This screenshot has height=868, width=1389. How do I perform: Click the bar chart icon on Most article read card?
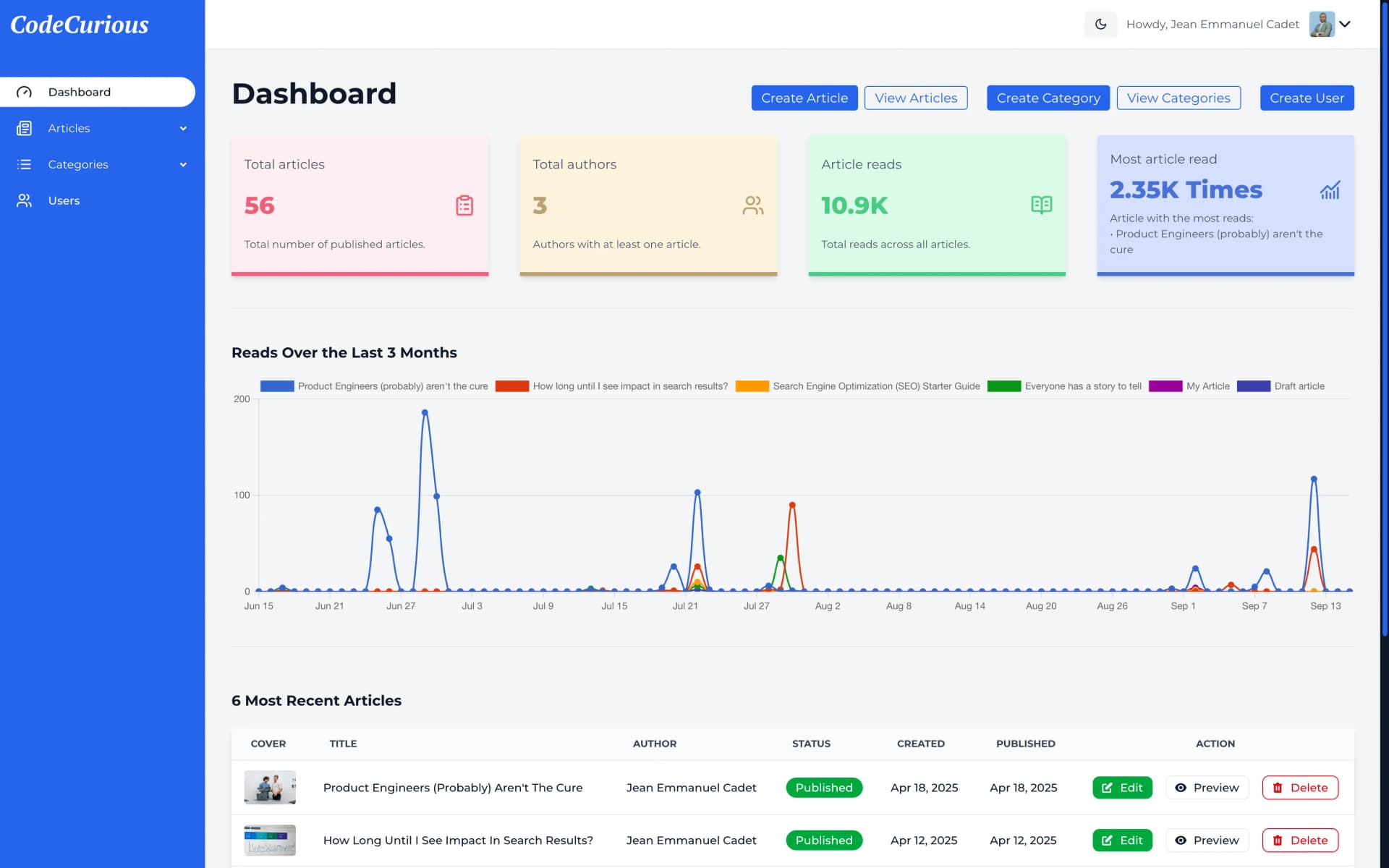pos(1331,190)
